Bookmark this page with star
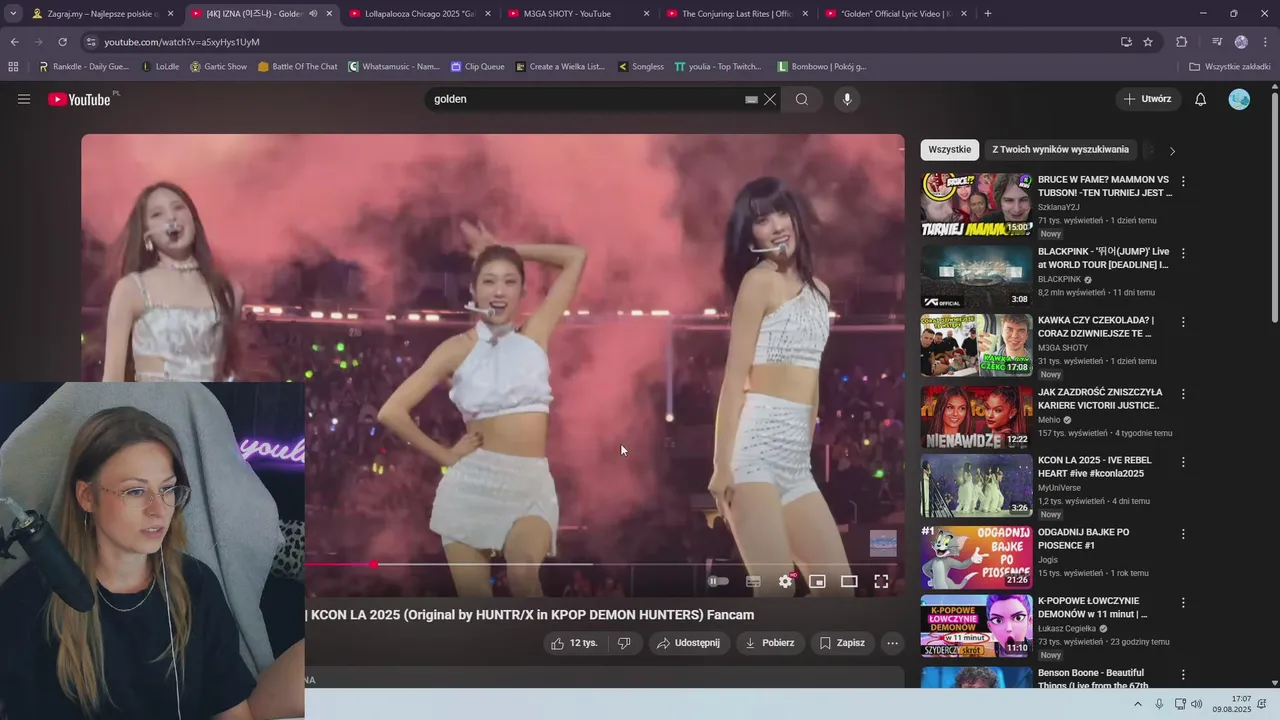Viewport: 1280px width, 720px height. pyautogui.click(x=1148, y=42)
